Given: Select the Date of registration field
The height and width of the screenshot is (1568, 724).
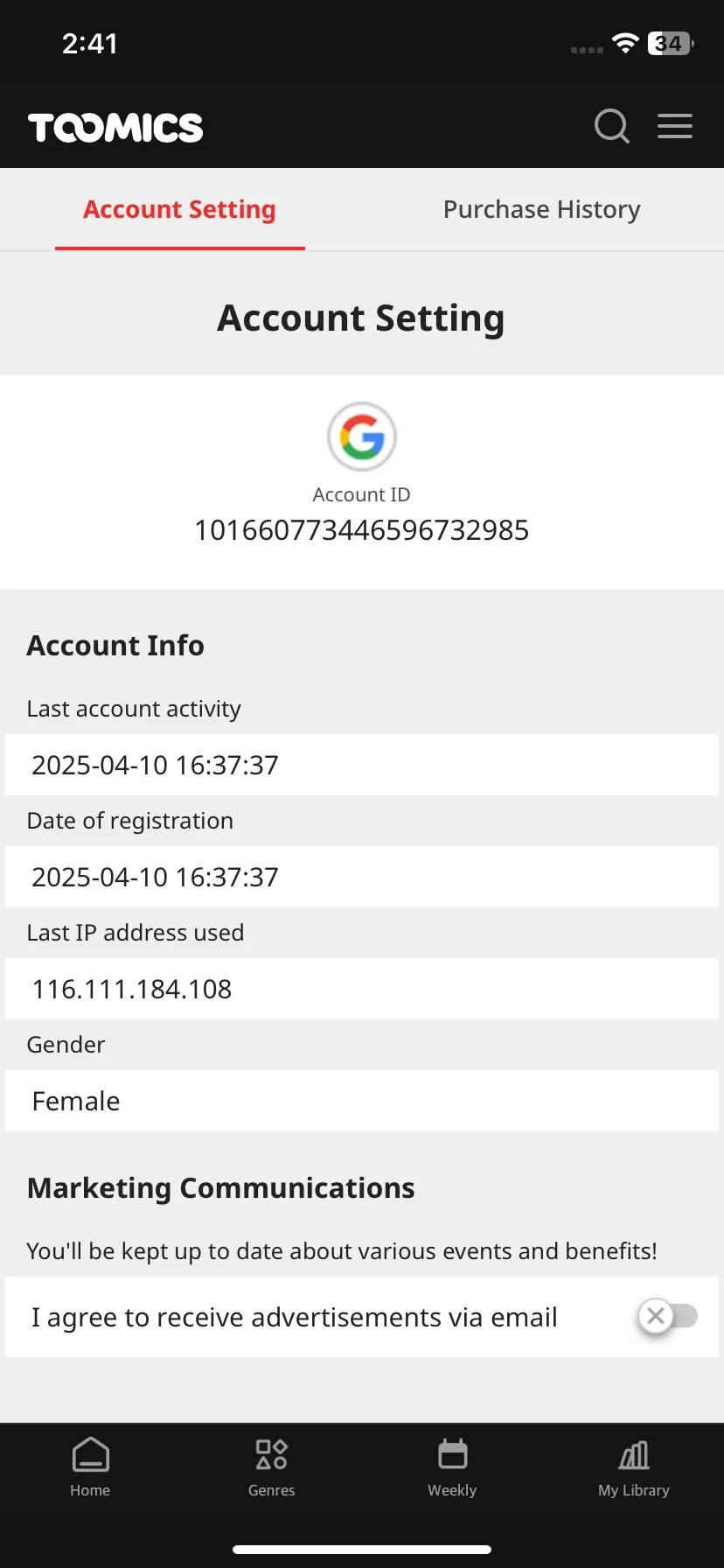Looking at the screenshot, I should [362, 877].
